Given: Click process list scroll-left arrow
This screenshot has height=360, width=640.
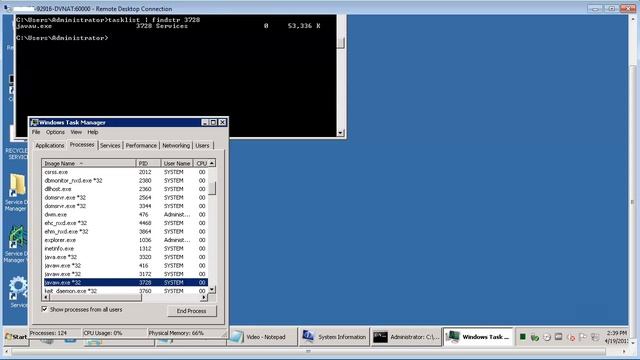Looking at the screenshot, I should (46, 298).
